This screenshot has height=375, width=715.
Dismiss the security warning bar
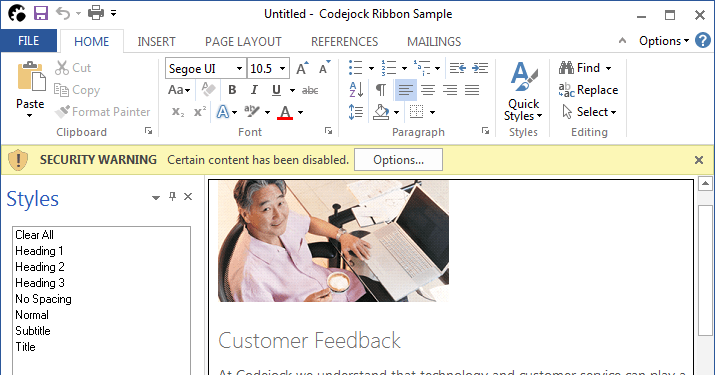pos(699,160)
